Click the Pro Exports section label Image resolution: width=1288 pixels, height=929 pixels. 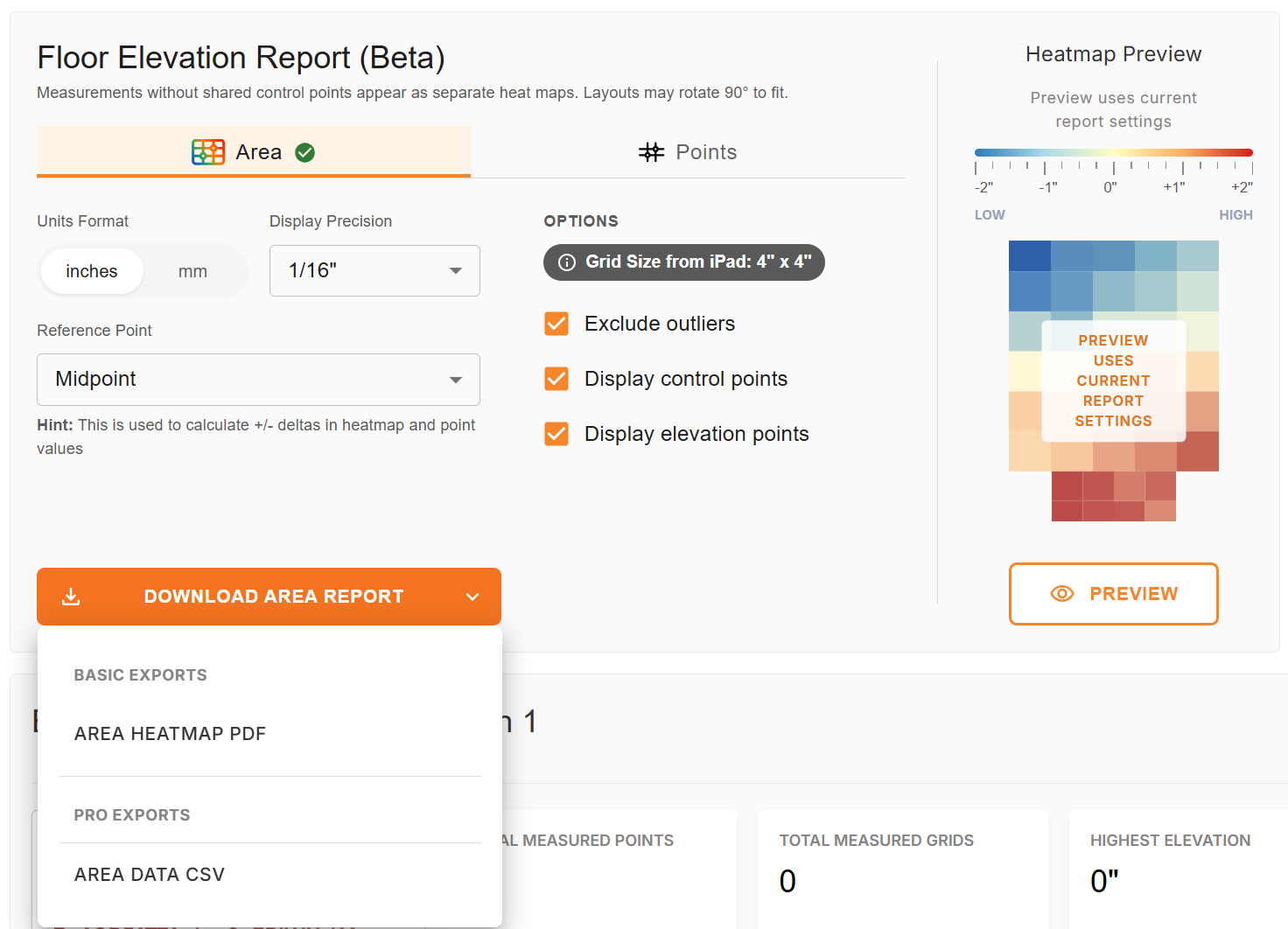(x=132, y=815)
